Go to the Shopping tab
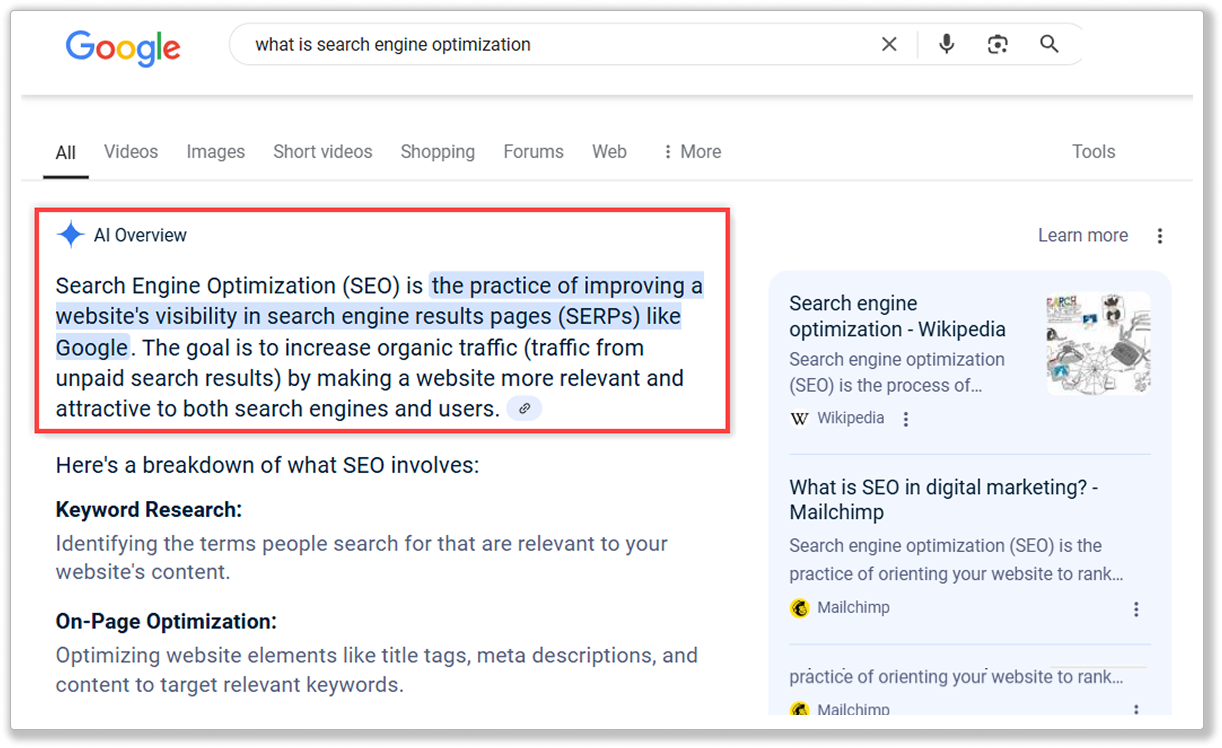The height and width of the screenshot is (748, 1222). (x=438, y=152)
